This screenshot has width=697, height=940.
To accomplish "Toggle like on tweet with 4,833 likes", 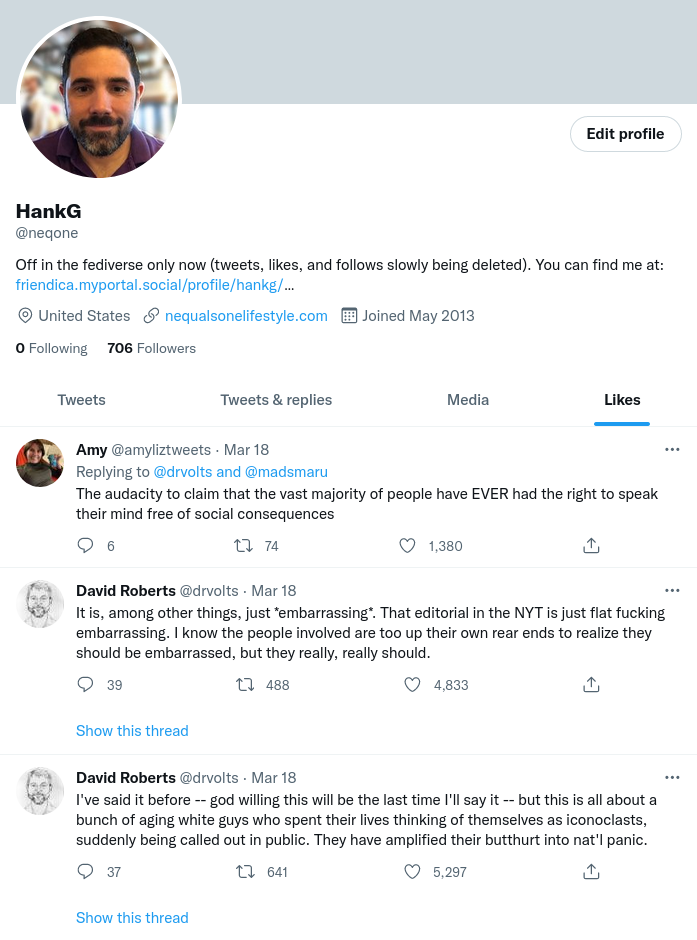I will [x=410, y=685].
